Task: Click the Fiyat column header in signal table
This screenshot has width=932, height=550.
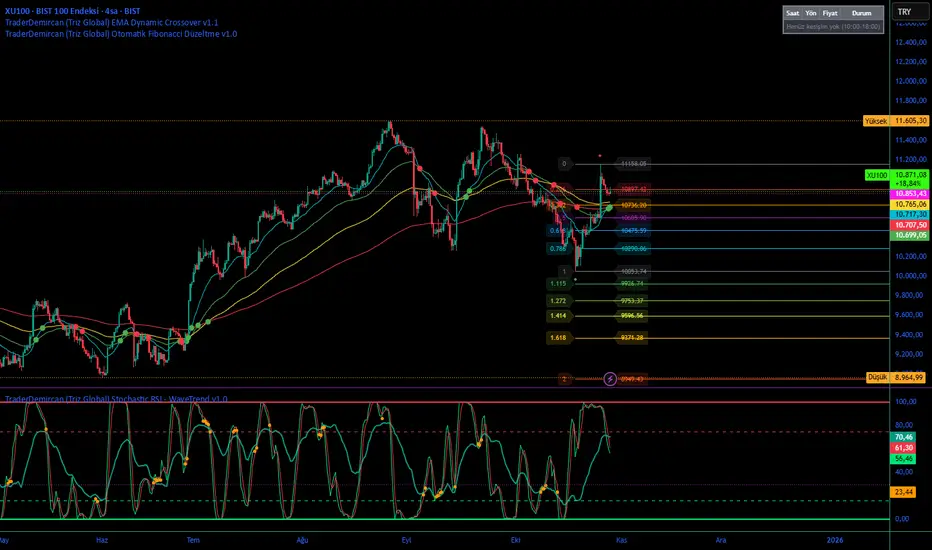Action: [829, 14]
